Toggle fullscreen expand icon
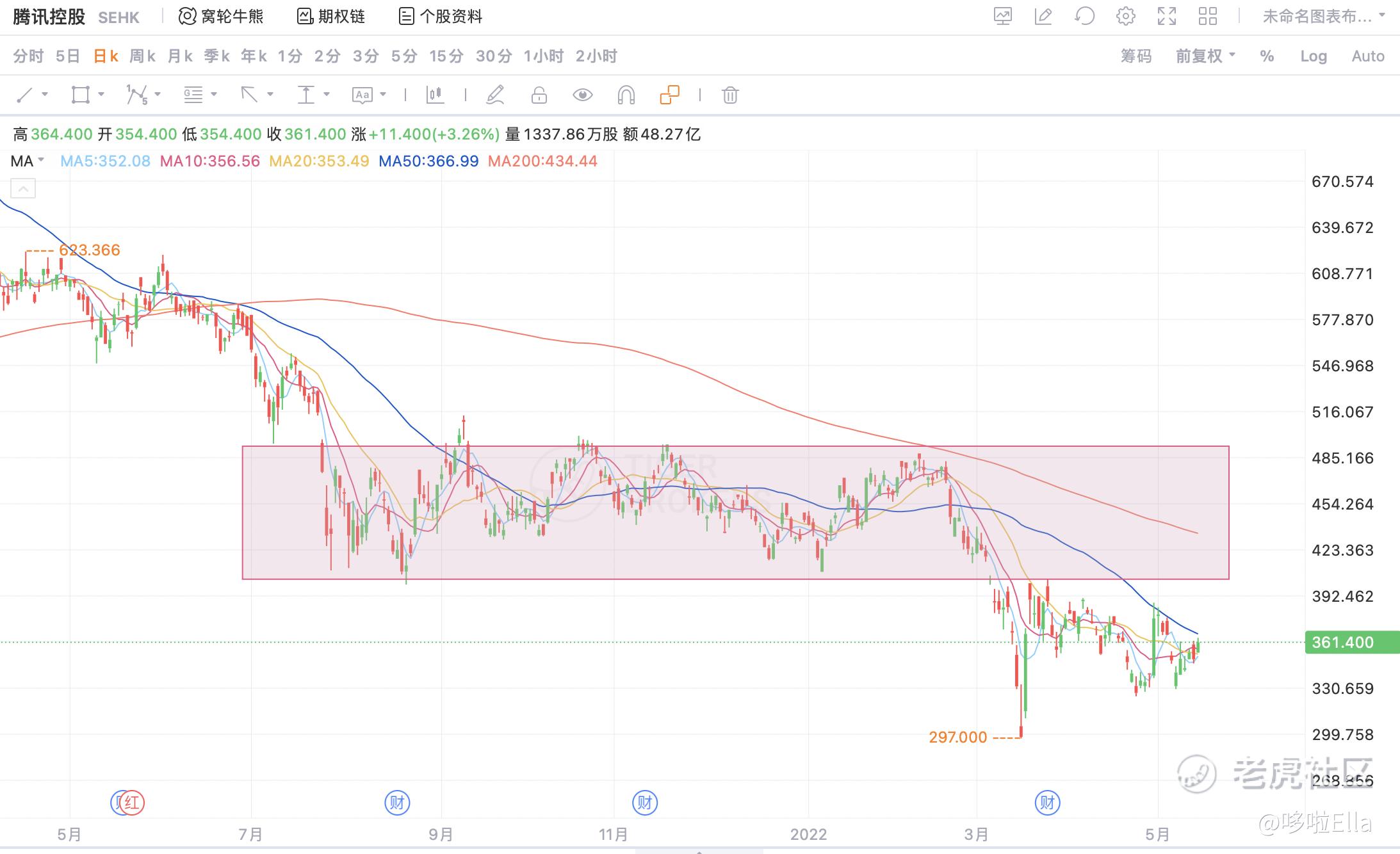1400x854 pixels. 1167,16
